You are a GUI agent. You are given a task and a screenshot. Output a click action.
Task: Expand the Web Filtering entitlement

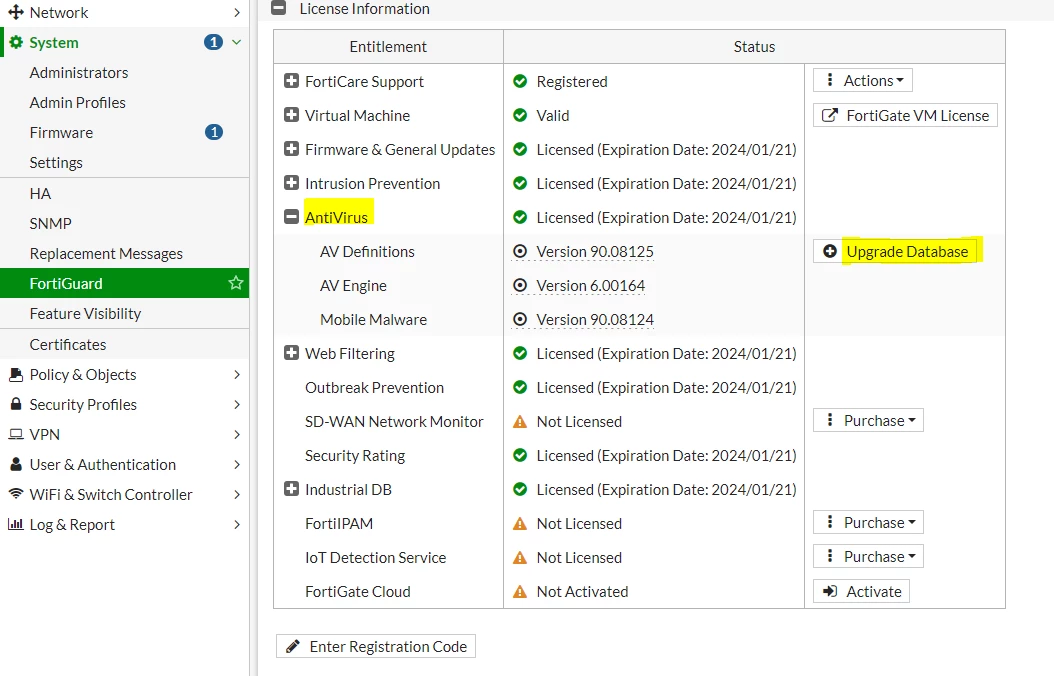click(291, 353)
